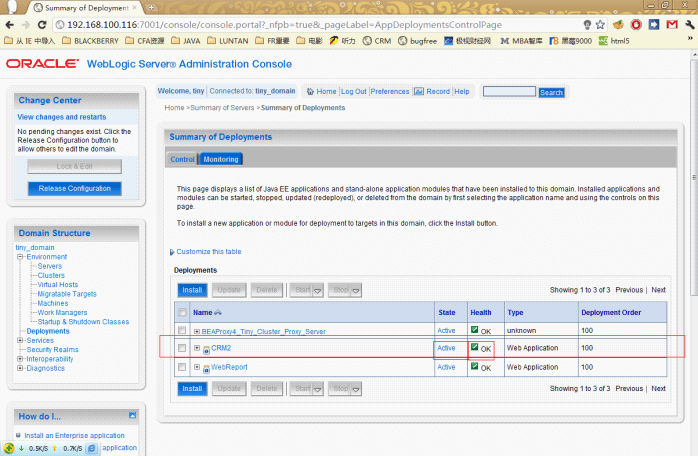This screenshot has width=698, height=456.
Task: Collapse the Environment tree node
Action: point(20,257)
